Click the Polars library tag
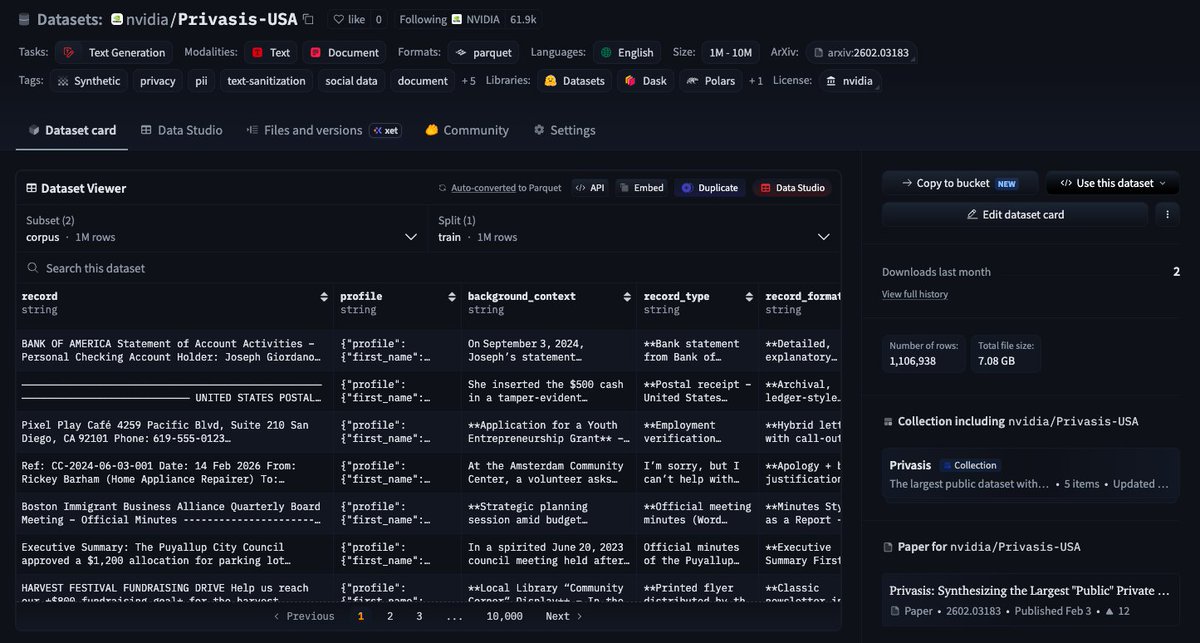This screenshot has height=643, width=1200. 711,81
